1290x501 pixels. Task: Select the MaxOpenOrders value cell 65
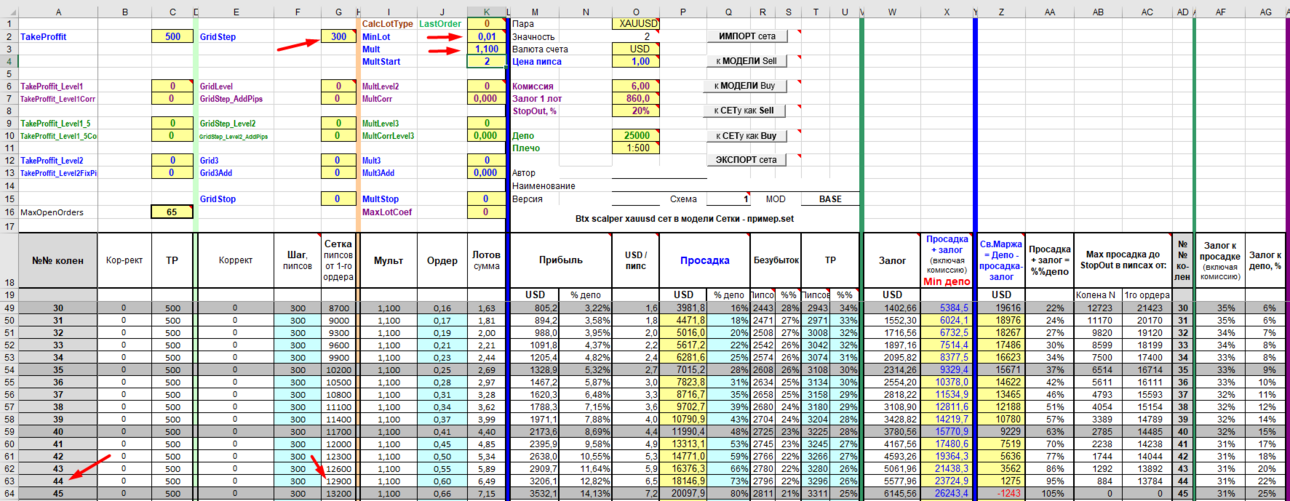click(x=172, y=212)
